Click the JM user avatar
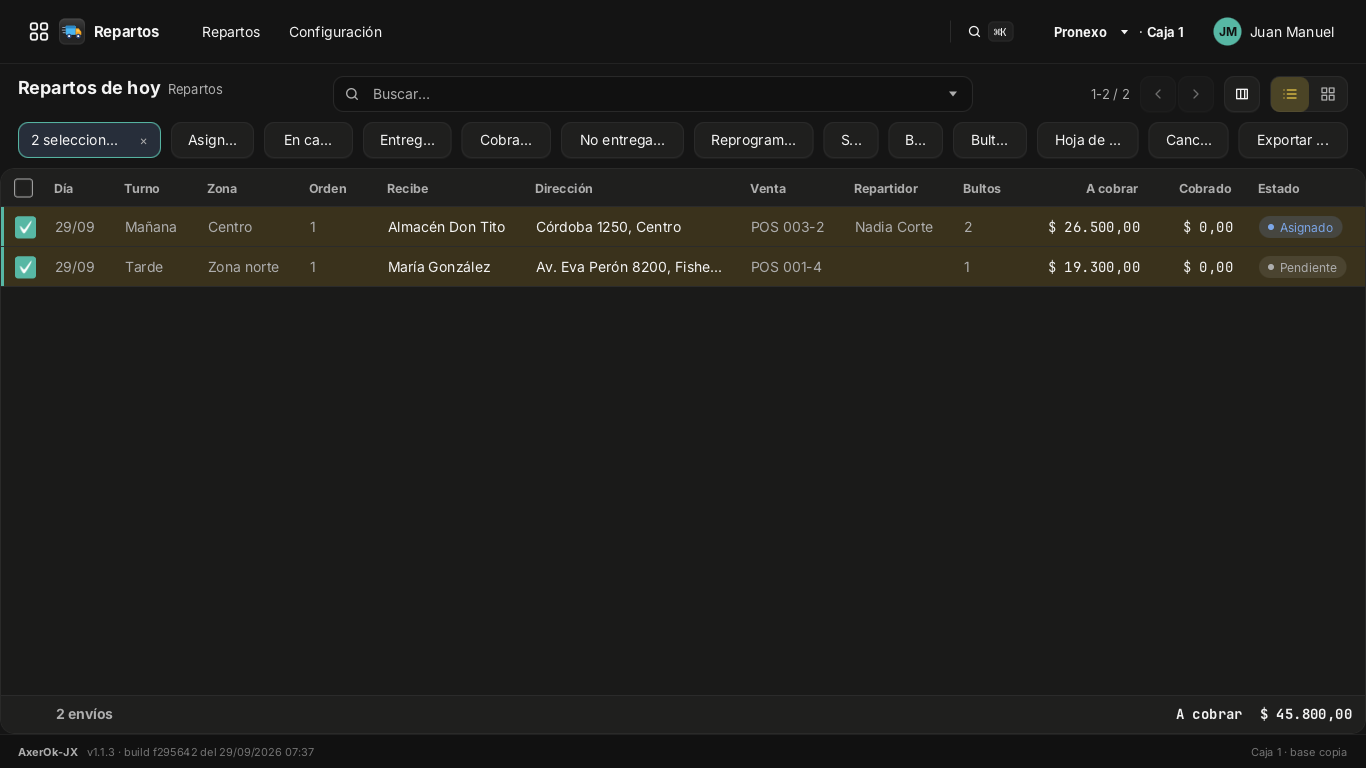Viewport: 1366px width, 768px height. (x=1227, y=32)
